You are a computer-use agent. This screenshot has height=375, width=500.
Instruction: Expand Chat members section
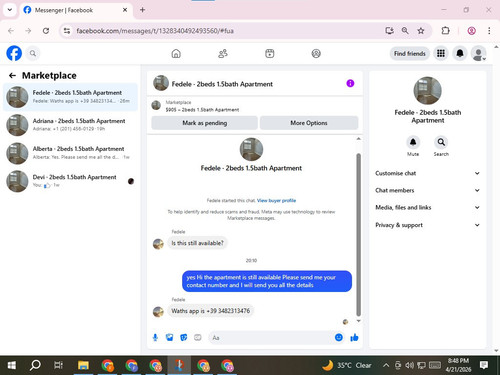click(428, 190)
